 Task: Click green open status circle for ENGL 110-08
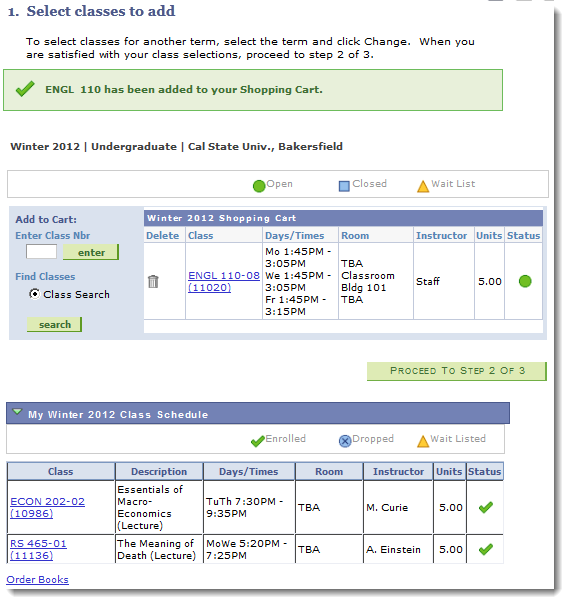click(525, 281)
